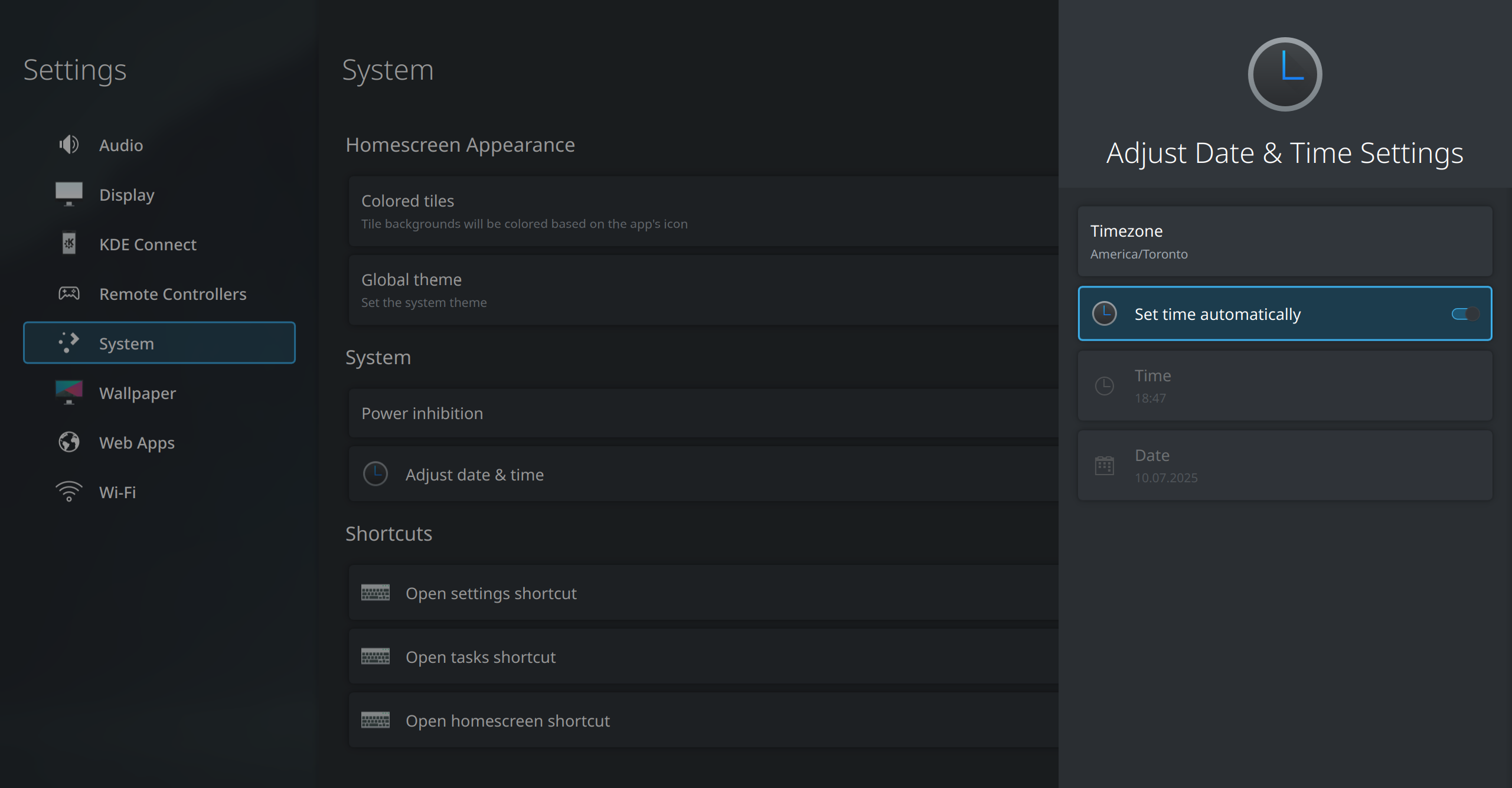Viewport: 1512px width, 788px height.
Task: Click keyboard icon beside Open settings shortcut
Action: [375, 593]
